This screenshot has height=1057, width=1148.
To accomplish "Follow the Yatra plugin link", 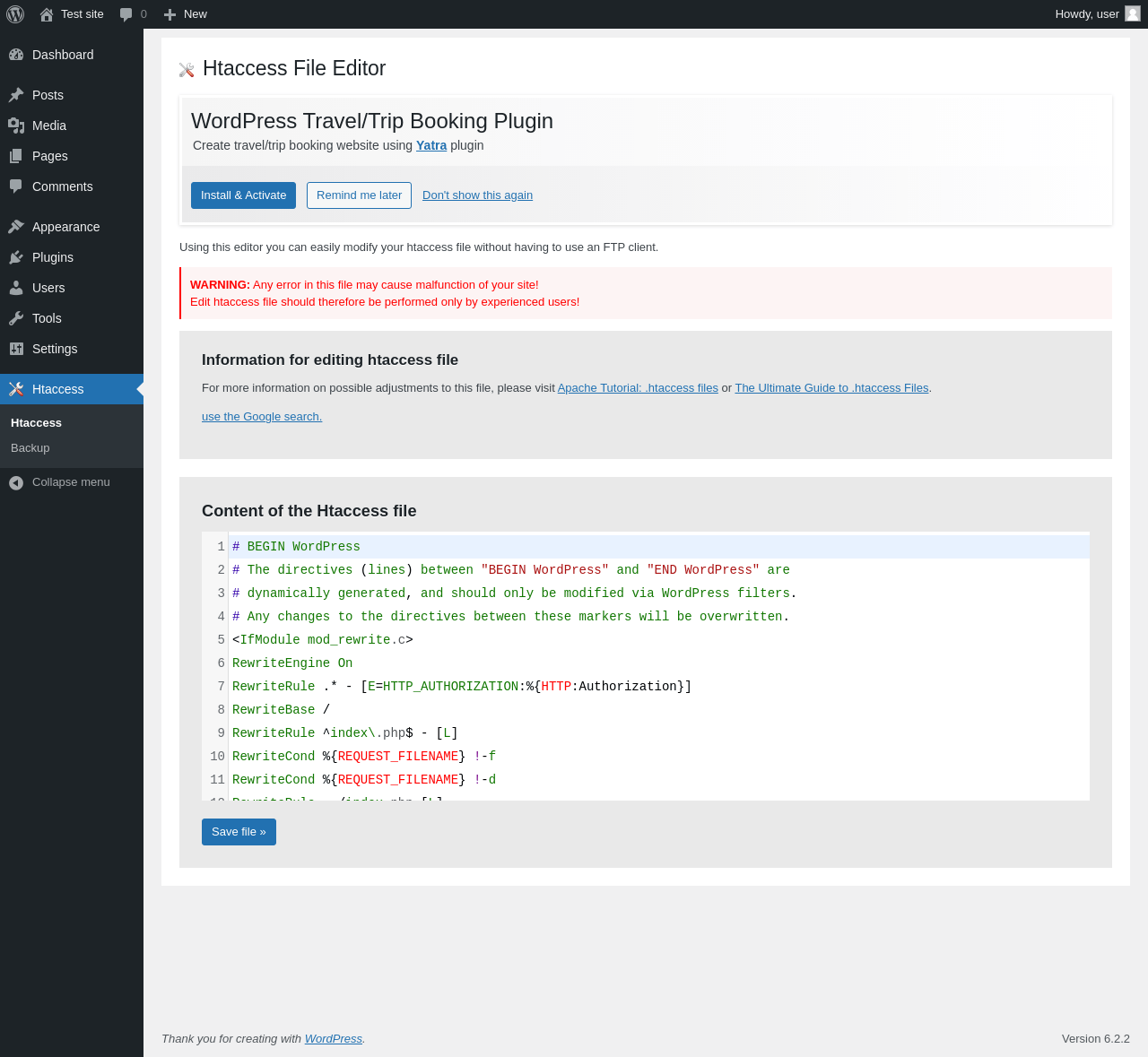I will click(431, 145).
